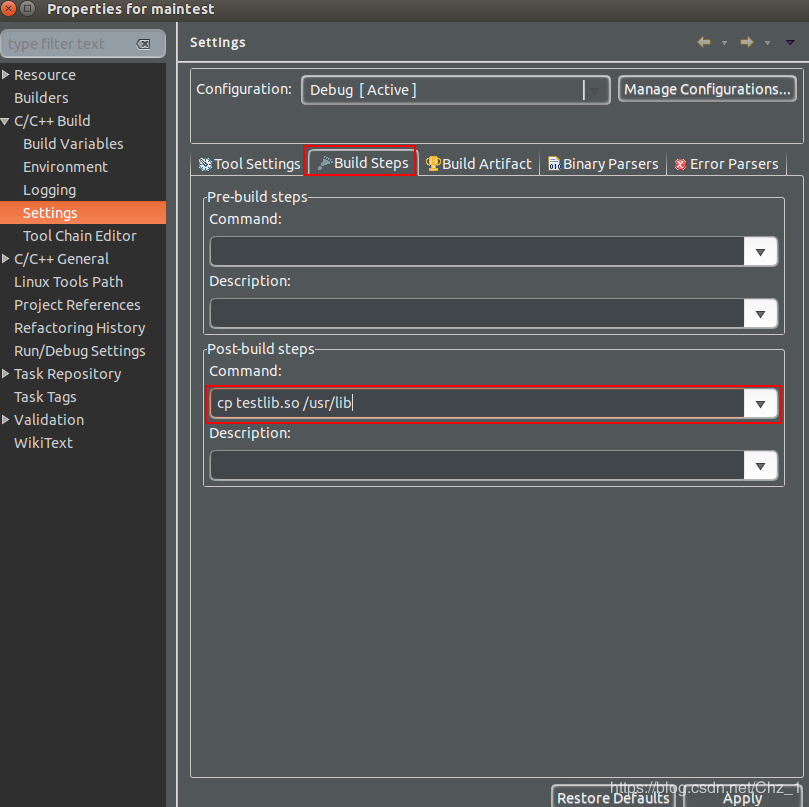Click the Build Artifact trophy icon
809x807 pixels.
coord(433,164)
